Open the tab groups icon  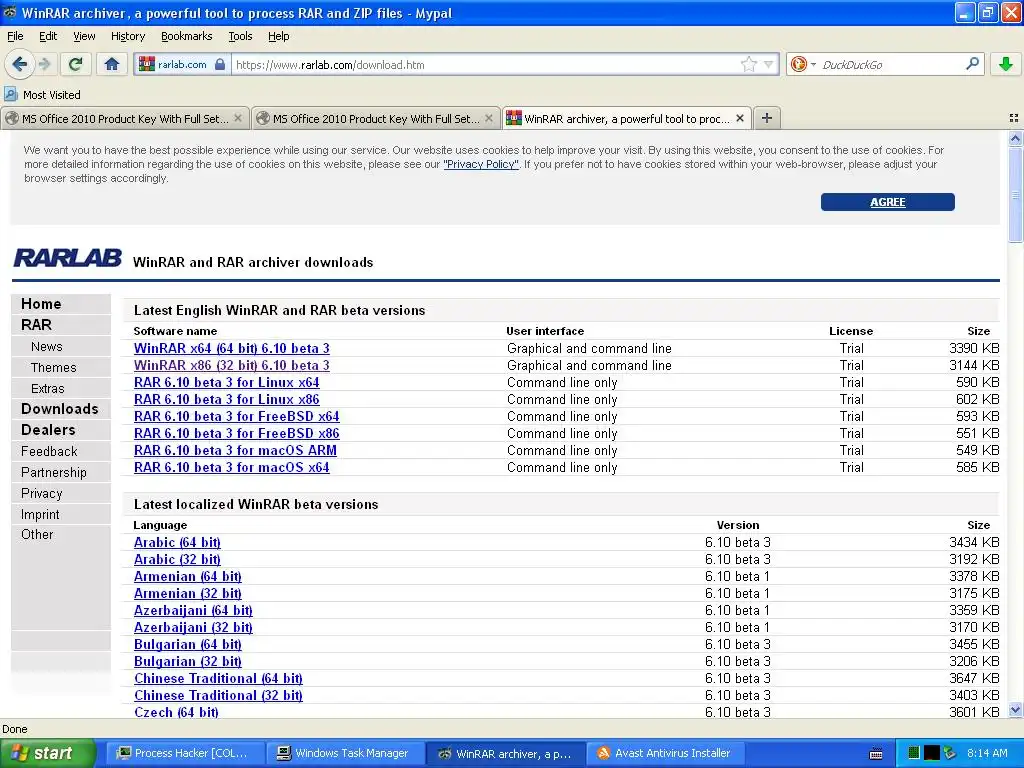pos(1014,118)
